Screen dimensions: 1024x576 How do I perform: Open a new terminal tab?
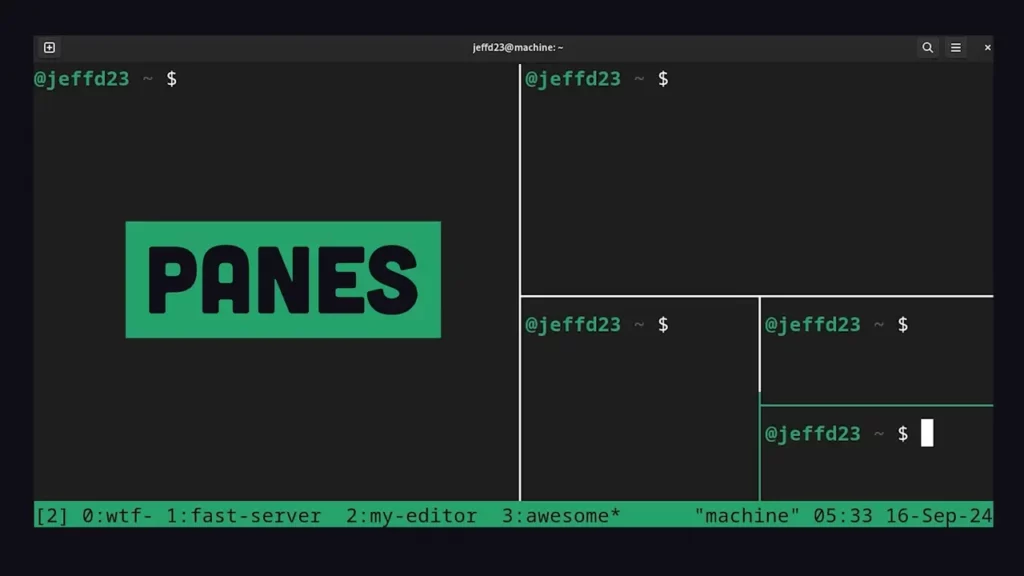48,47
